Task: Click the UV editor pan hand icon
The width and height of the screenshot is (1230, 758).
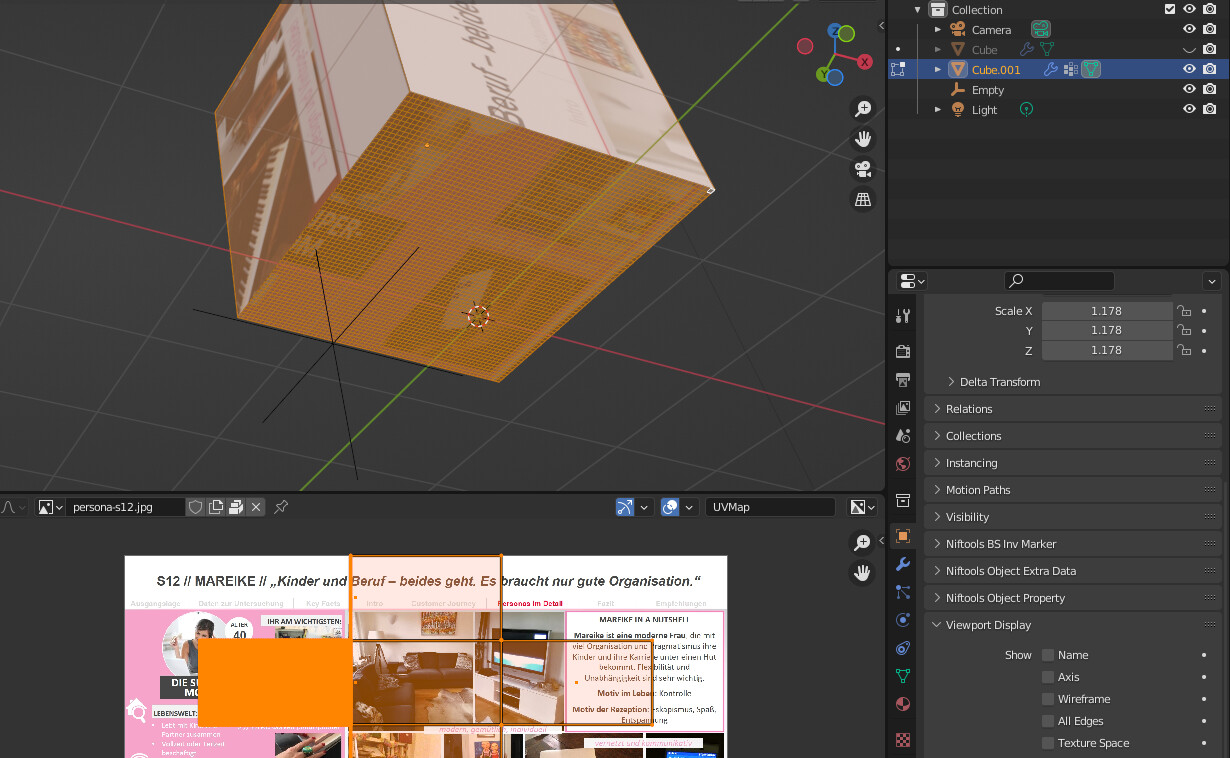Action: pyautogui.click(x=862, y=573)
